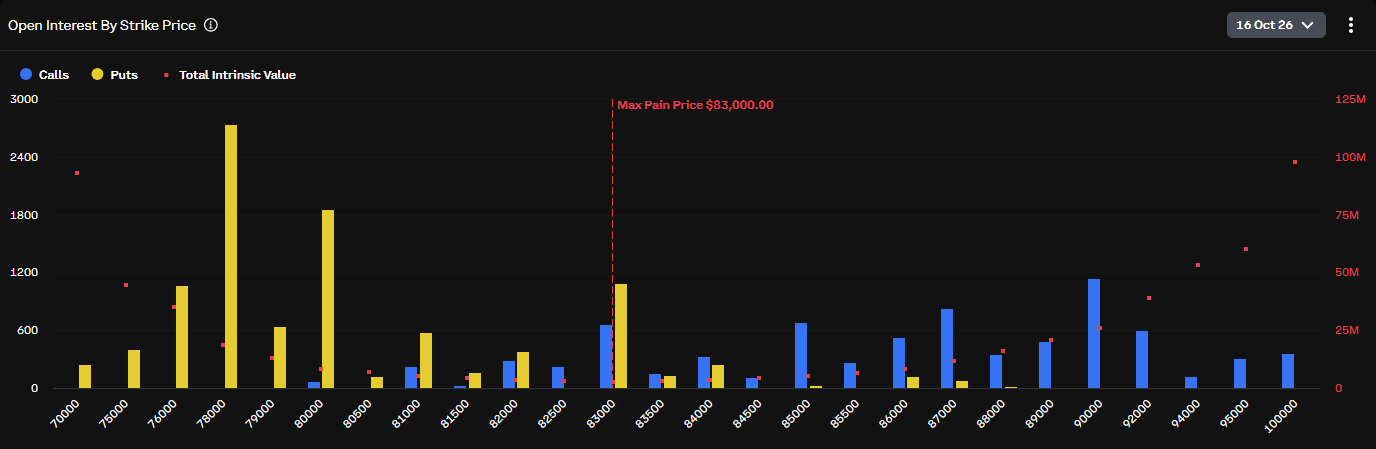1376x449 pixels.
Task: Toggle the Calls series in legend
Action: [x=44, y=74]
